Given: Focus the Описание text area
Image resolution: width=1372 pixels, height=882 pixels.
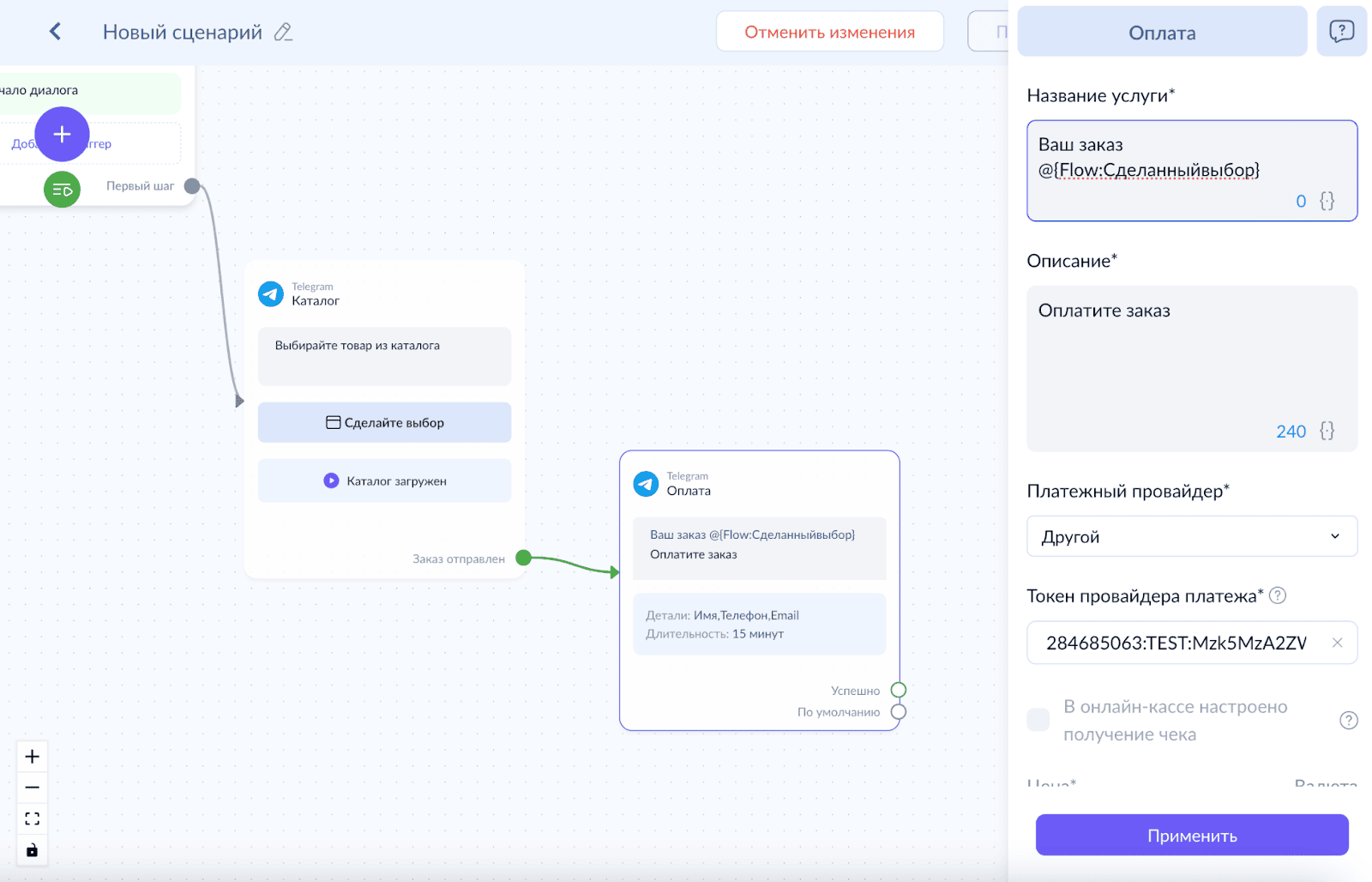Looking at the screenshot, I should coord(1192,369).
